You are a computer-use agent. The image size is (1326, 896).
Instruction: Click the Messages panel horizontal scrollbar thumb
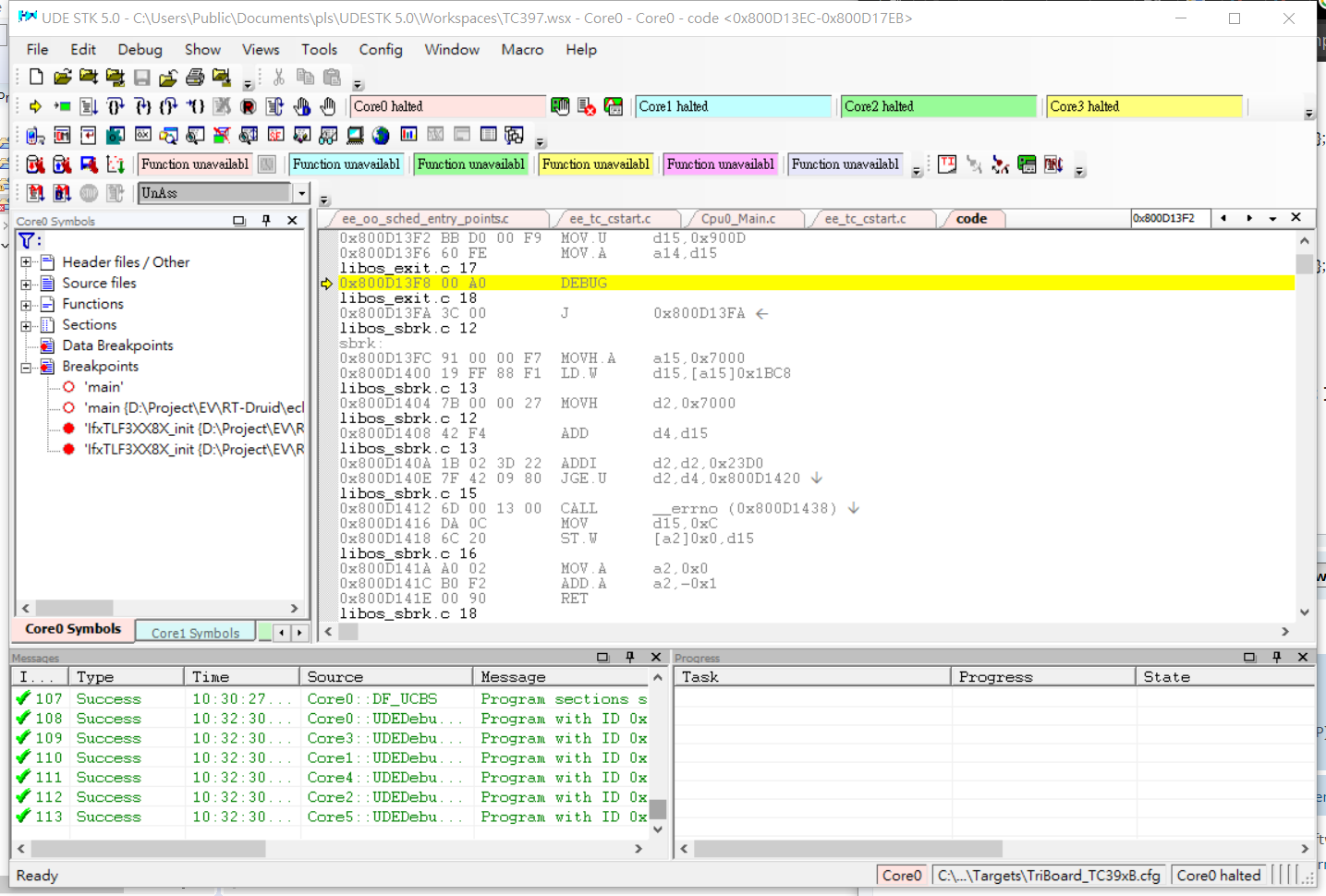click(148, 848)
